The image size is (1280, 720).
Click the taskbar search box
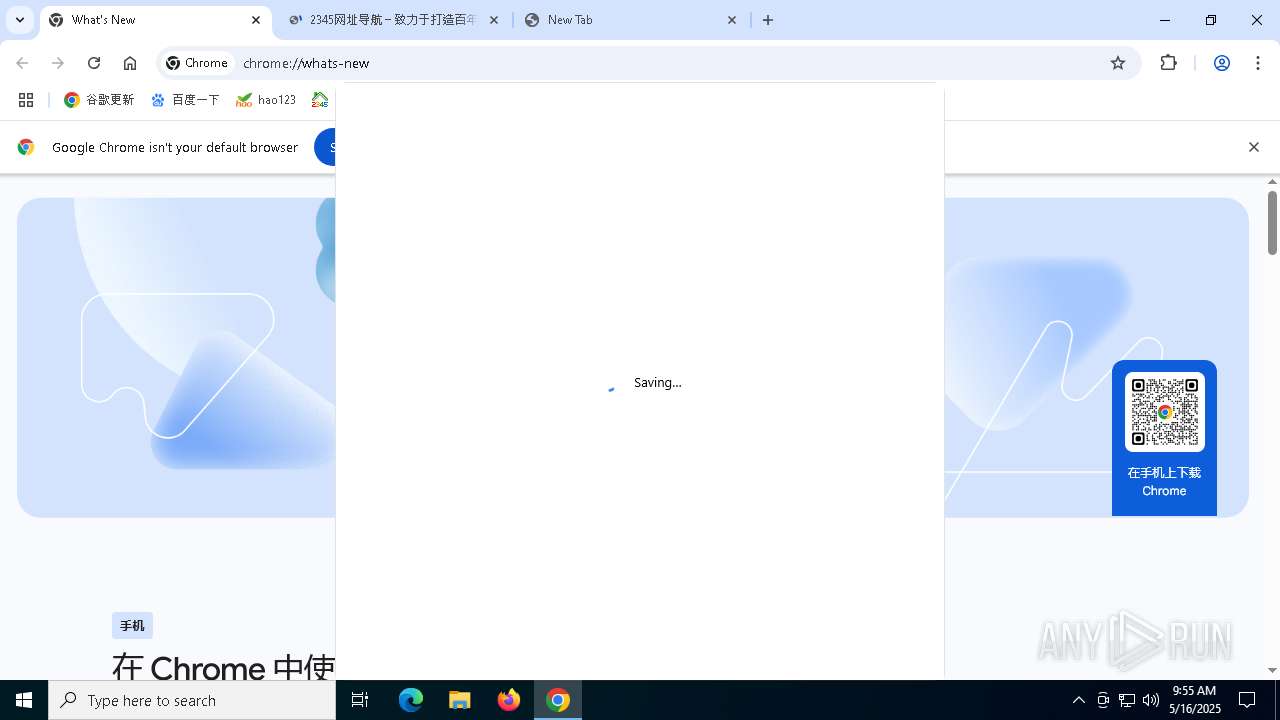click(x=192, y=700)
